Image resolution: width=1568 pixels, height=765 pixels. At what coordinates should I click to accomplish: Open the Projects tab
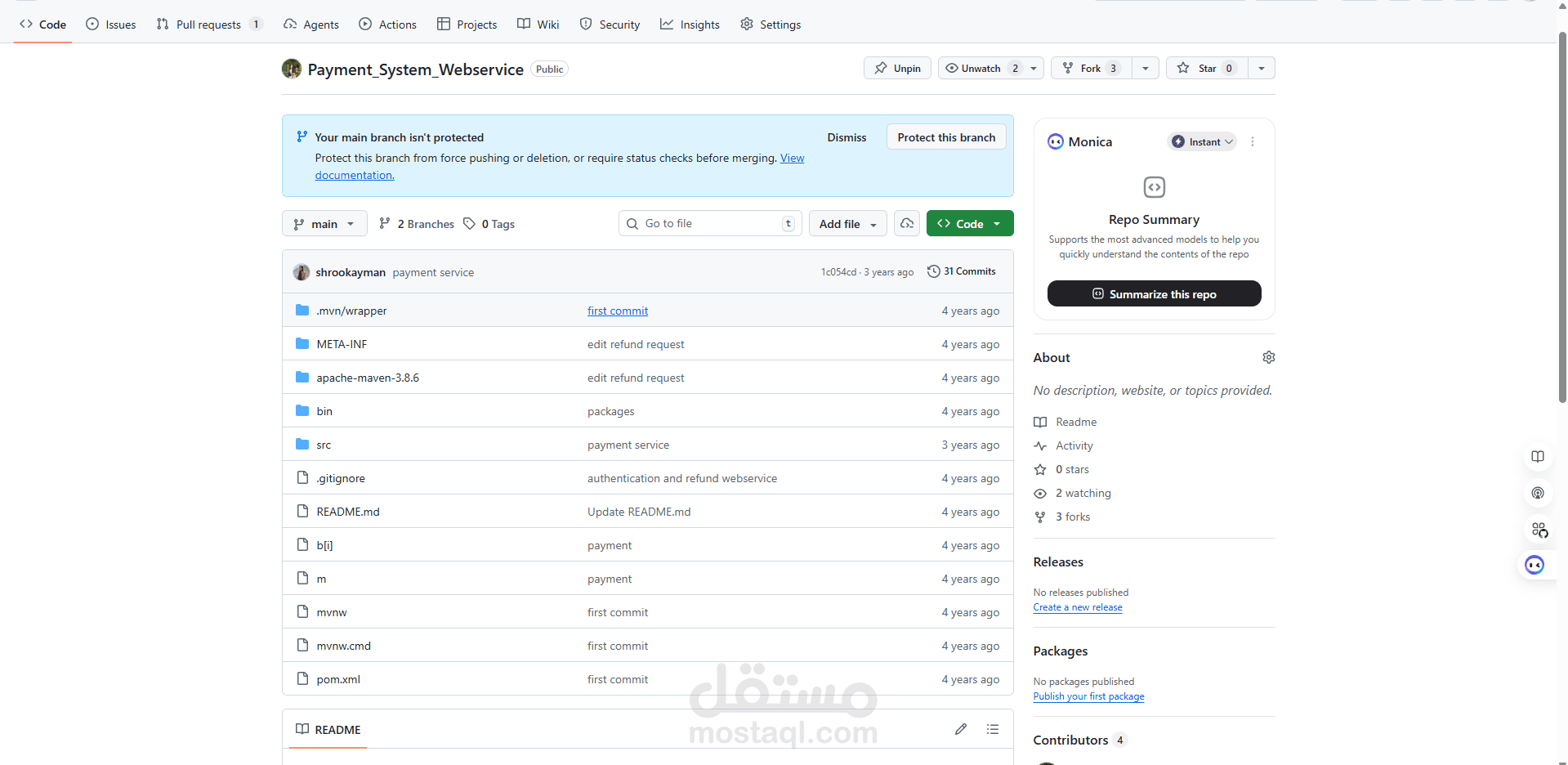(467, 25)
